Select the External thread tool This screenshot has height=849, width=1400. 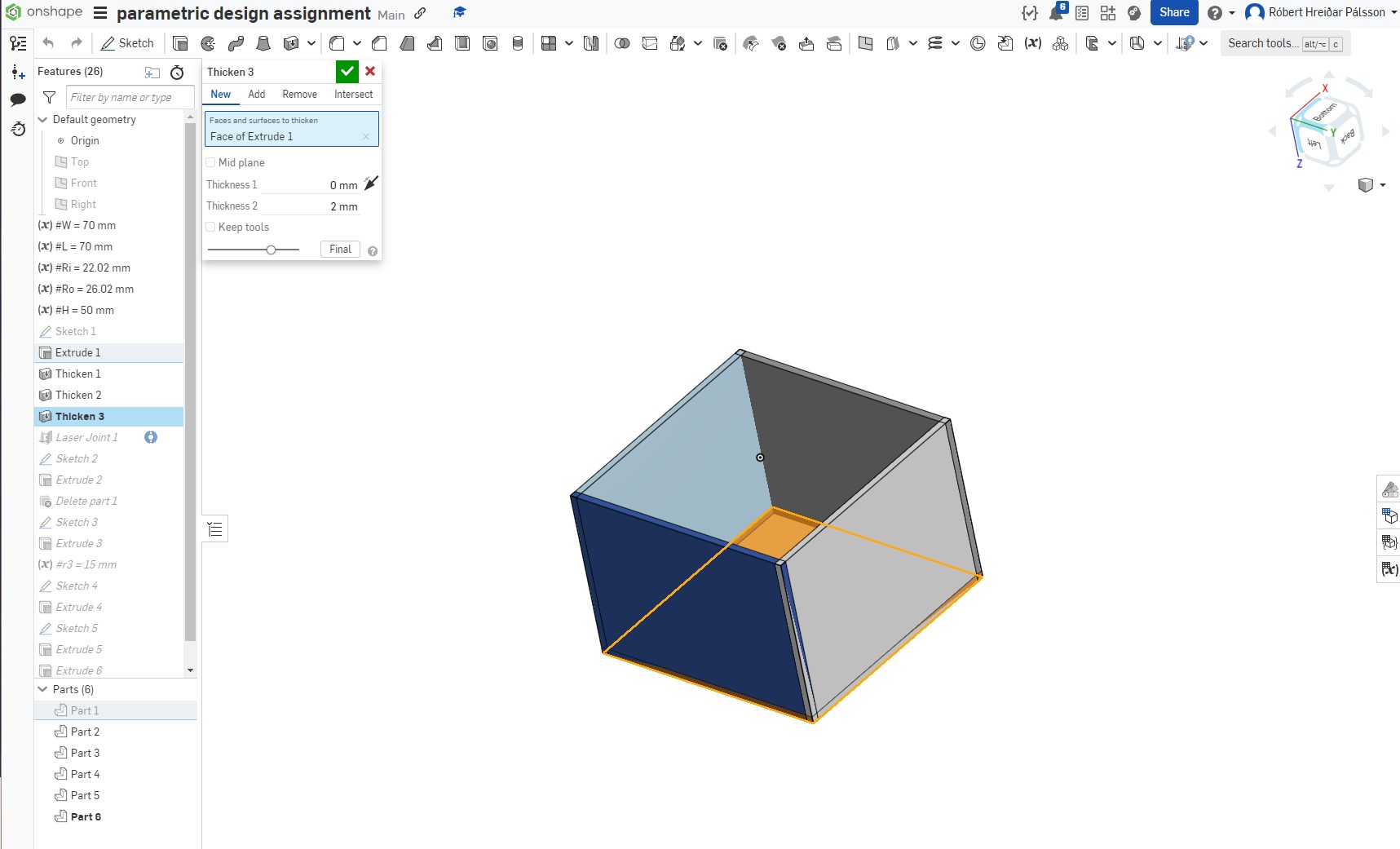[x=518, y=43]
